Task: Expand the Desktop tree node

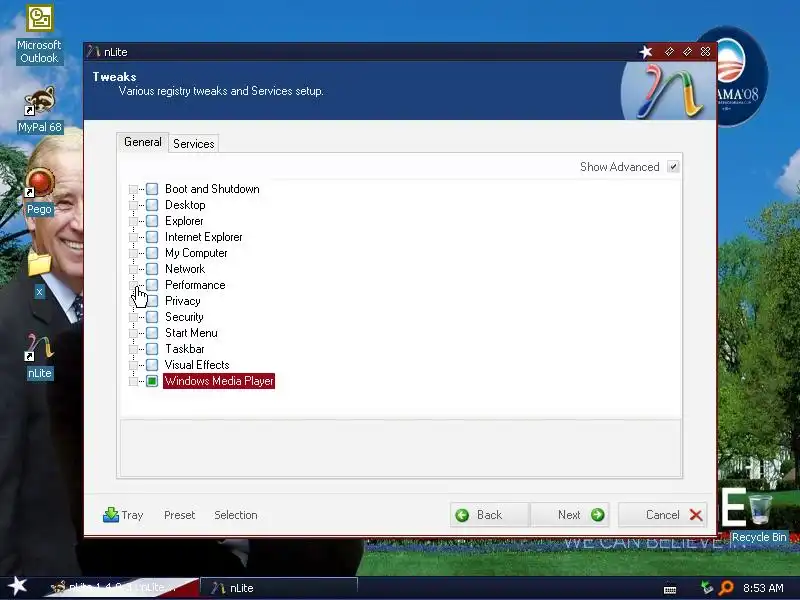Action: pos(133,205)
